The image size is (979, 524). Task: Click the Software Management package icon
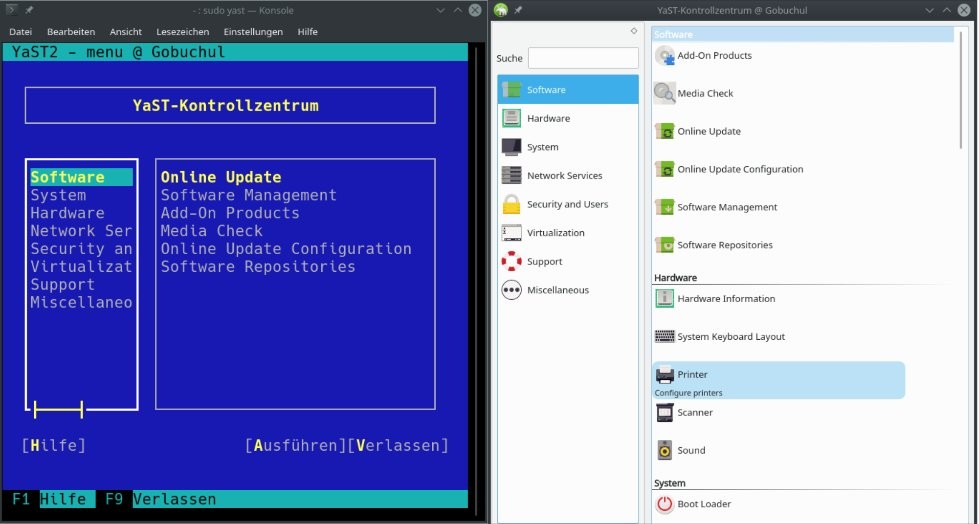664,207
